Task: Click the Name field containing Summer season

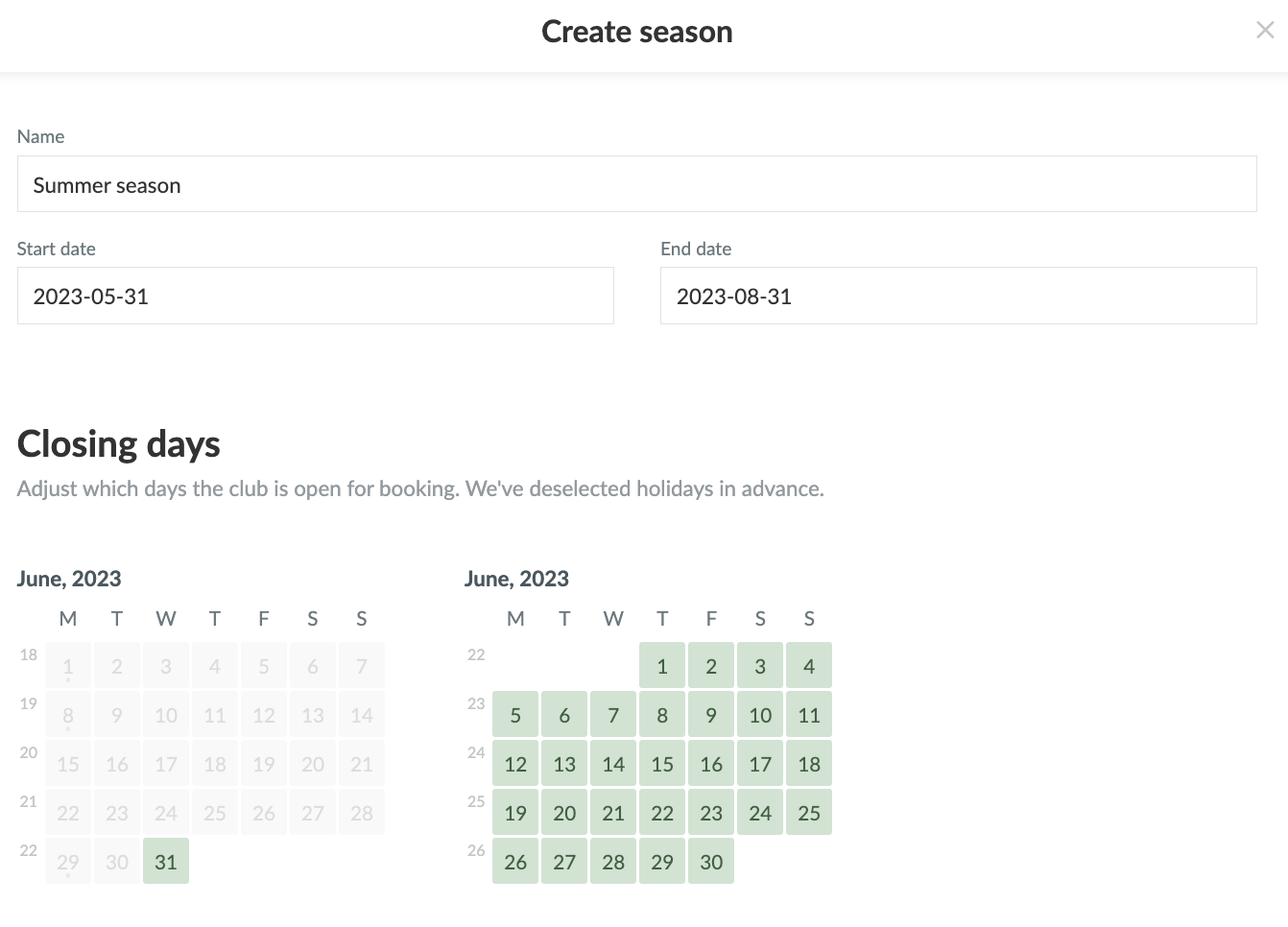Action: 636,184
